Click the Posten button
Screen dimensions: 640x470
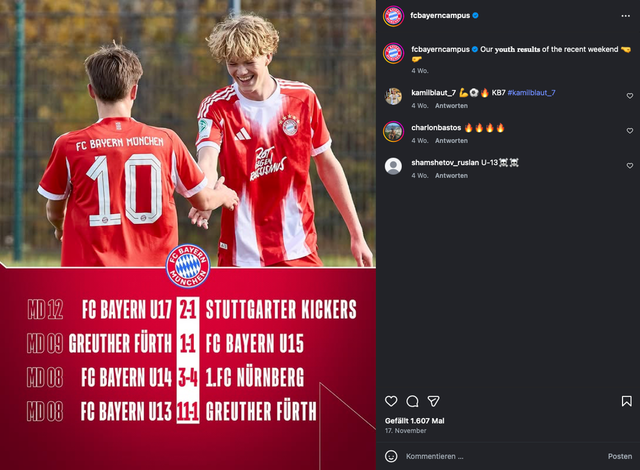620,456
